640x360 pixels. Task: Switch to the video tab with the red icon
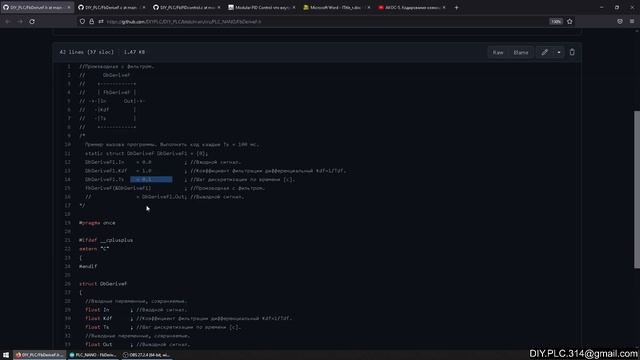[412, 7]
